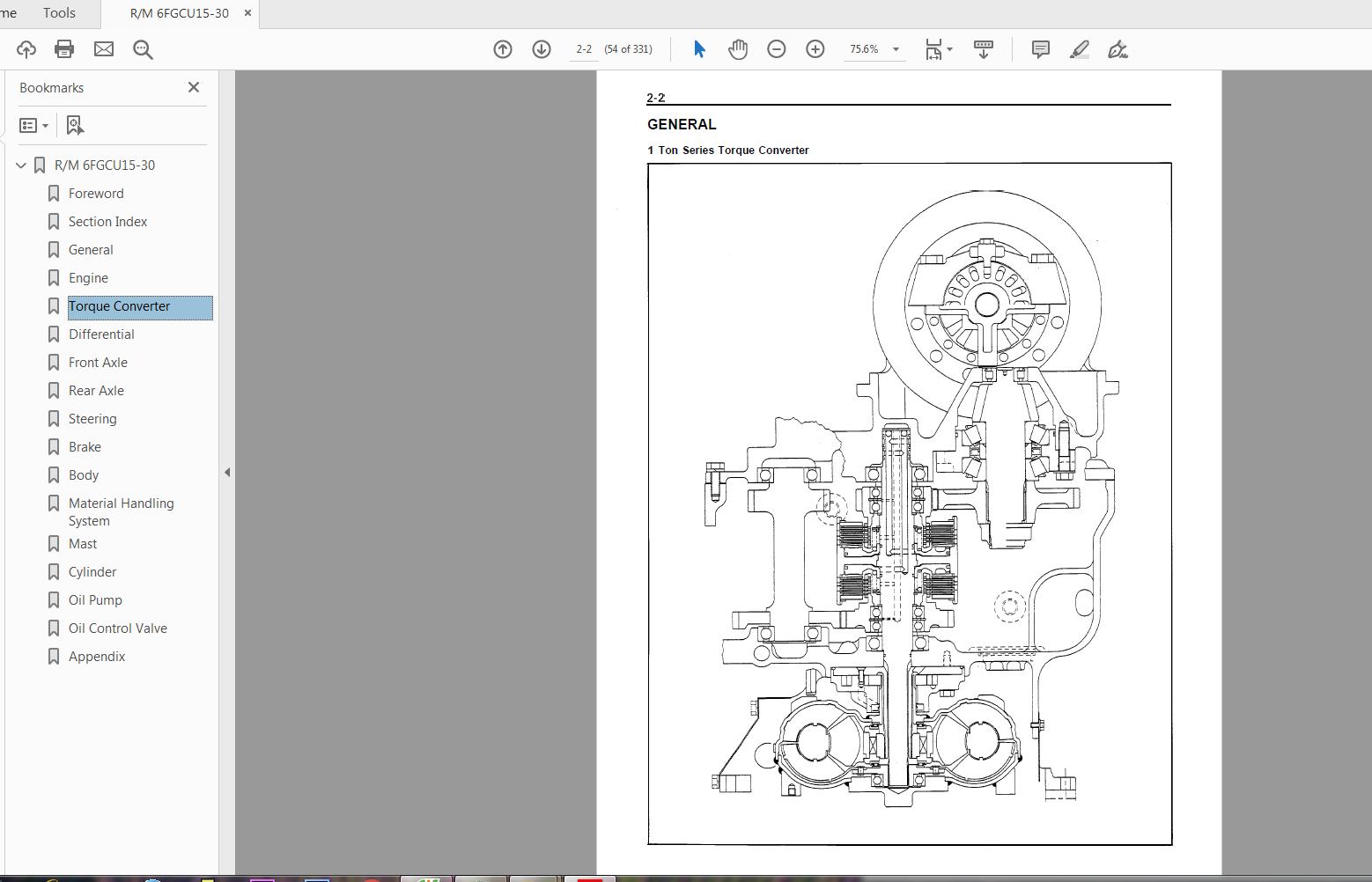Image resolution: width=1372 pixels, height=882 pixels.
Task: Email the document via the envelope icon
Action: pos(103,49)
